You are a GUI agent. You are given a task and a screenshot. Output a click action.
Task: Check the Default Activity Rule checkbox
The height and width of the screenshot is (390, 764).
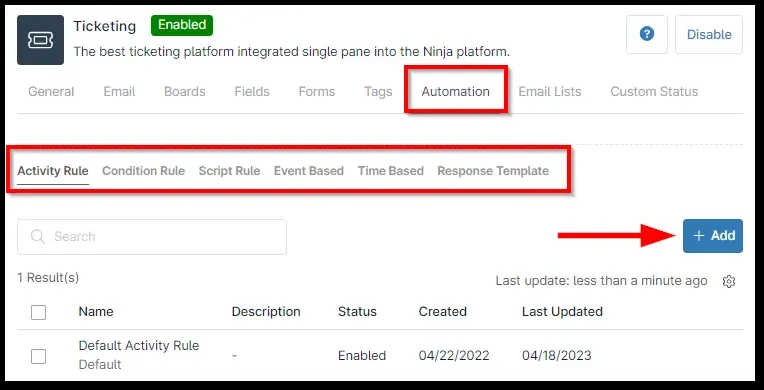[38, 356]
